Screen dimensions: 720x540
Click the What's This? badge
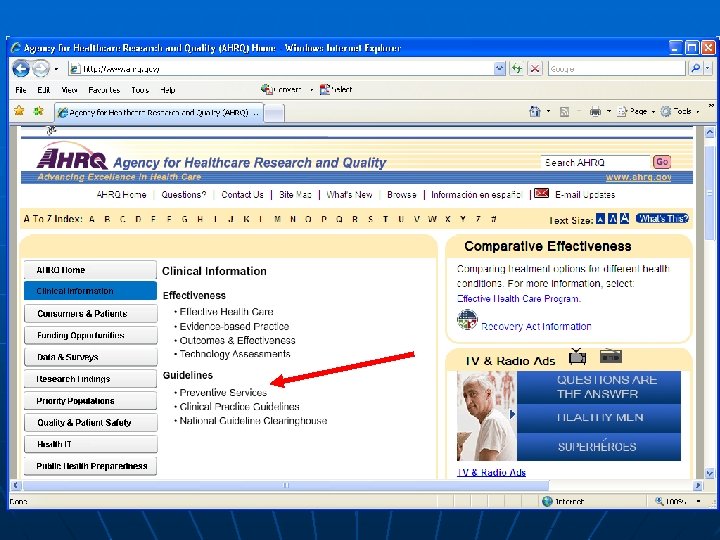[x=662, y=219]
